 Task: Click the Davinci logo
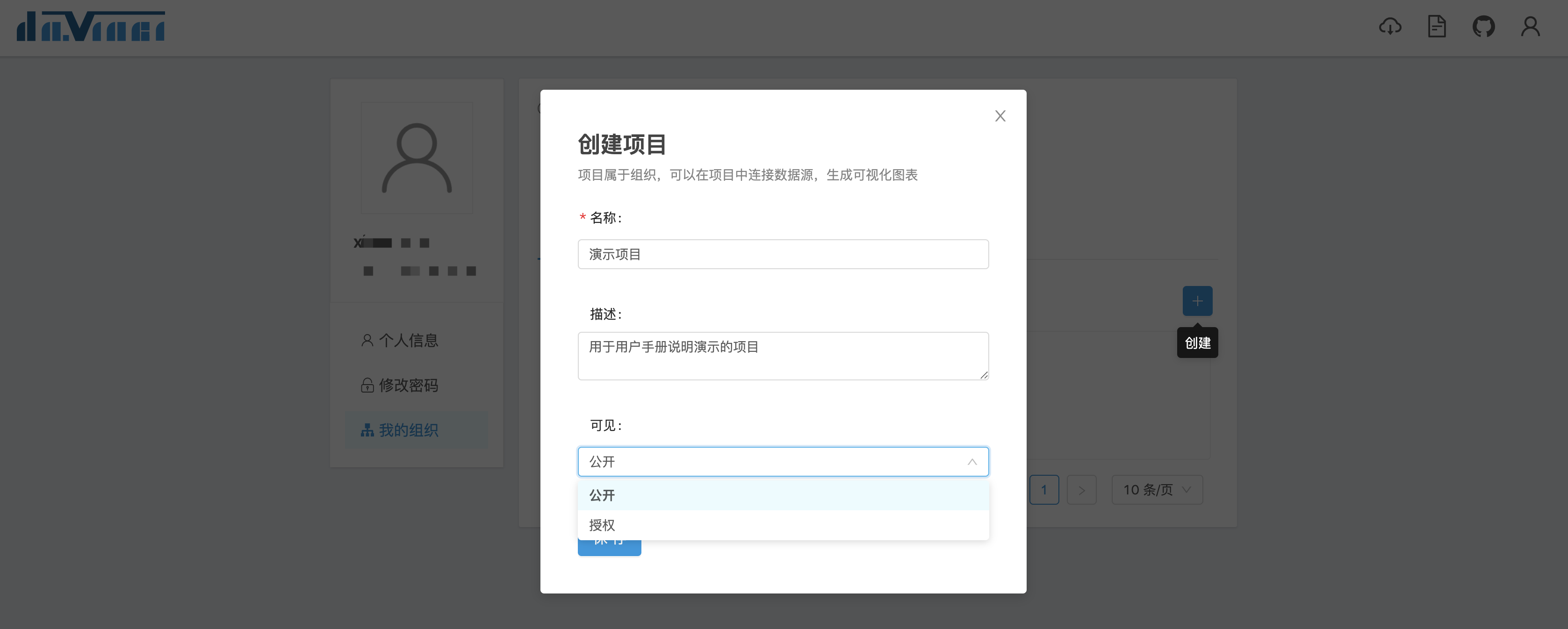pos(91,27)
